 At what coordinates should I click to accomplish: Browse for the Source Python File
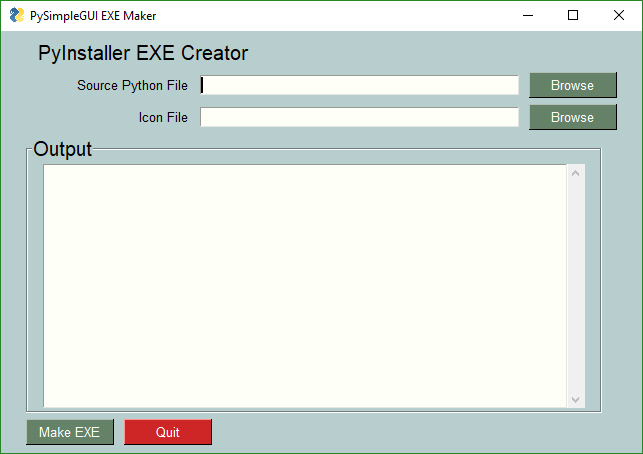pos(572,85)
